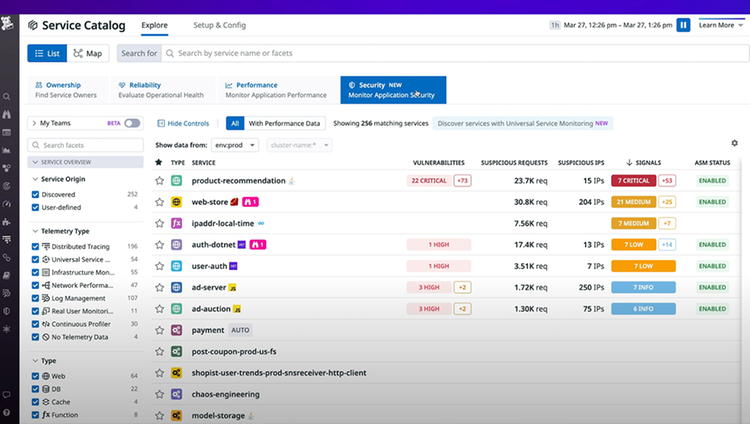
Task: Toggle the My Teams switch
Action: click(x=132, y=123)
